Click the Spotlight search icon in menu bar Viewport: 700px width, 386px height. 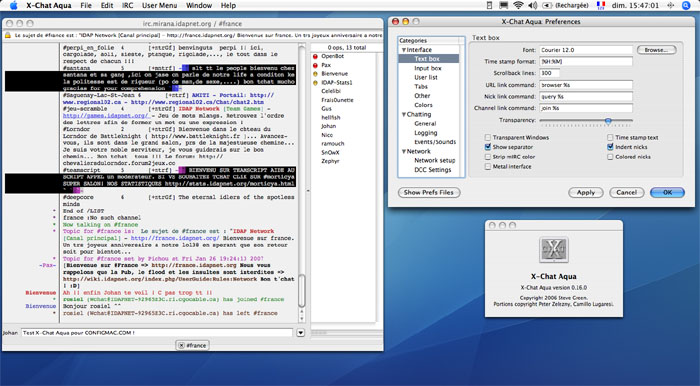point(686,5)
